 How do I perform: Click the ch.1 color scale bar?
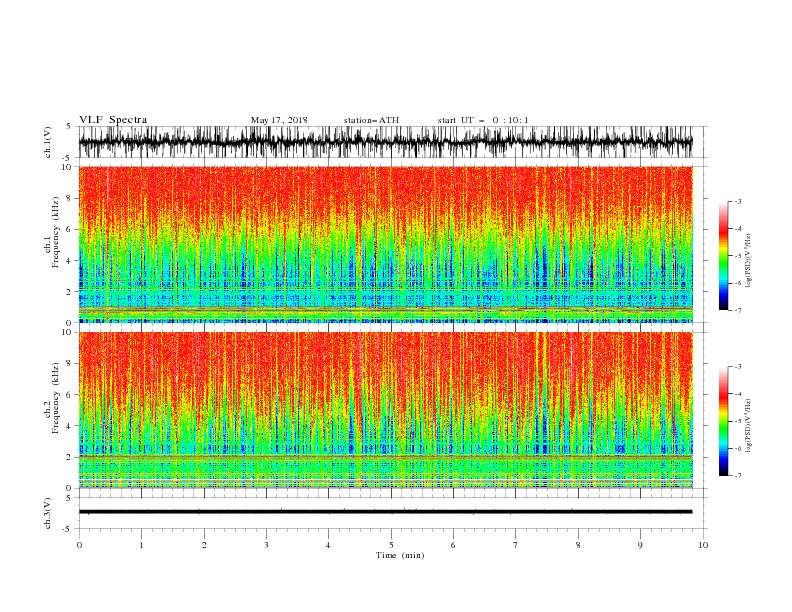click(723, 255)
